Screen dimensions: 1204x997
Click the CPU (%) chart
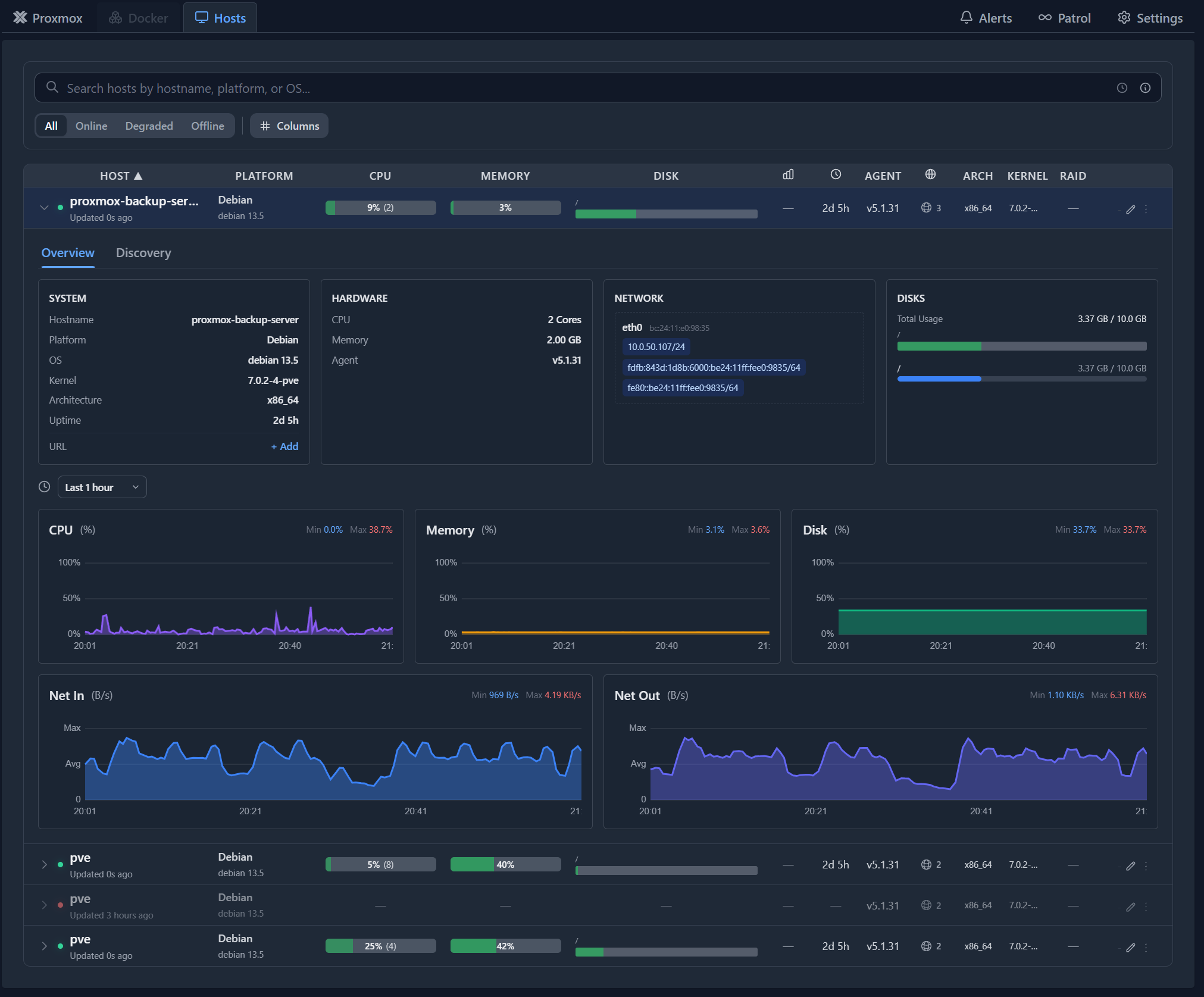click(x=221, y=586)
